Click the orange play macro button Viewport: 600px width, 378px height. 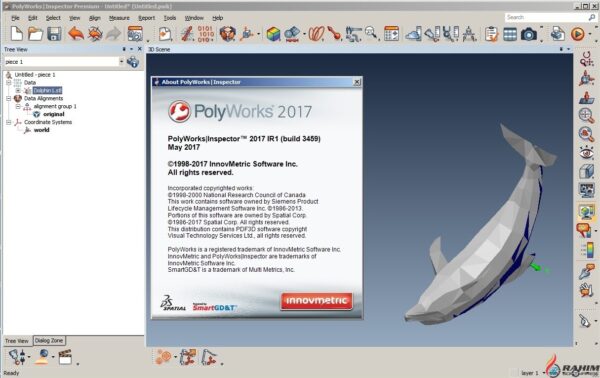[577, 34]
